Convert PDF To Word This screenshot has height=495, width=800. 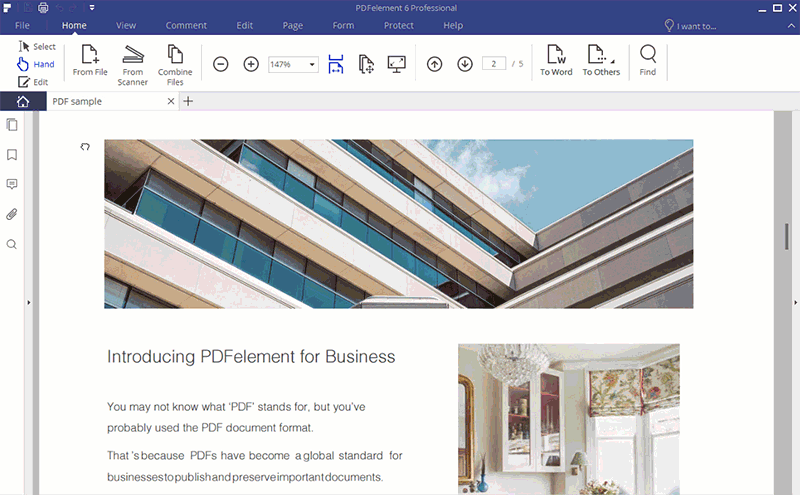point(556,60)
